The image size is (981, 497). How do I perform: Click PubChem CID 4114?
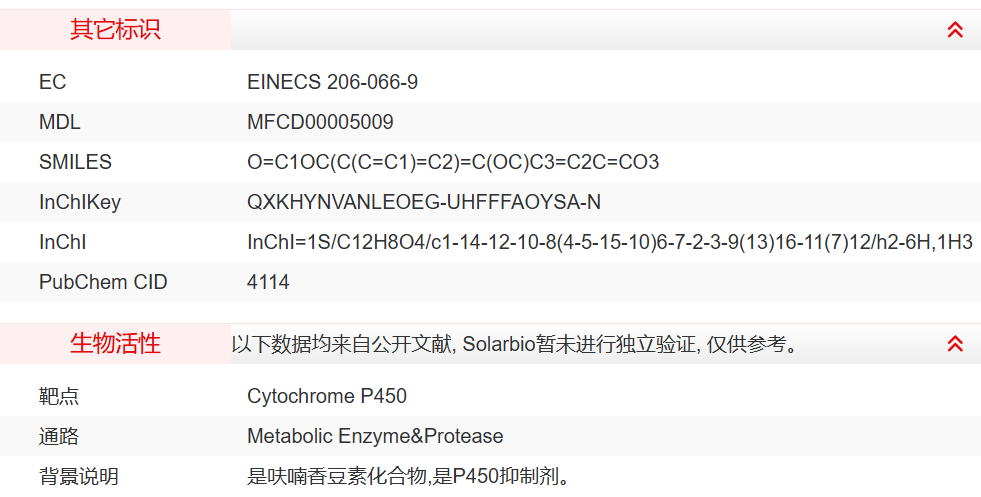(x=268, y=282)
